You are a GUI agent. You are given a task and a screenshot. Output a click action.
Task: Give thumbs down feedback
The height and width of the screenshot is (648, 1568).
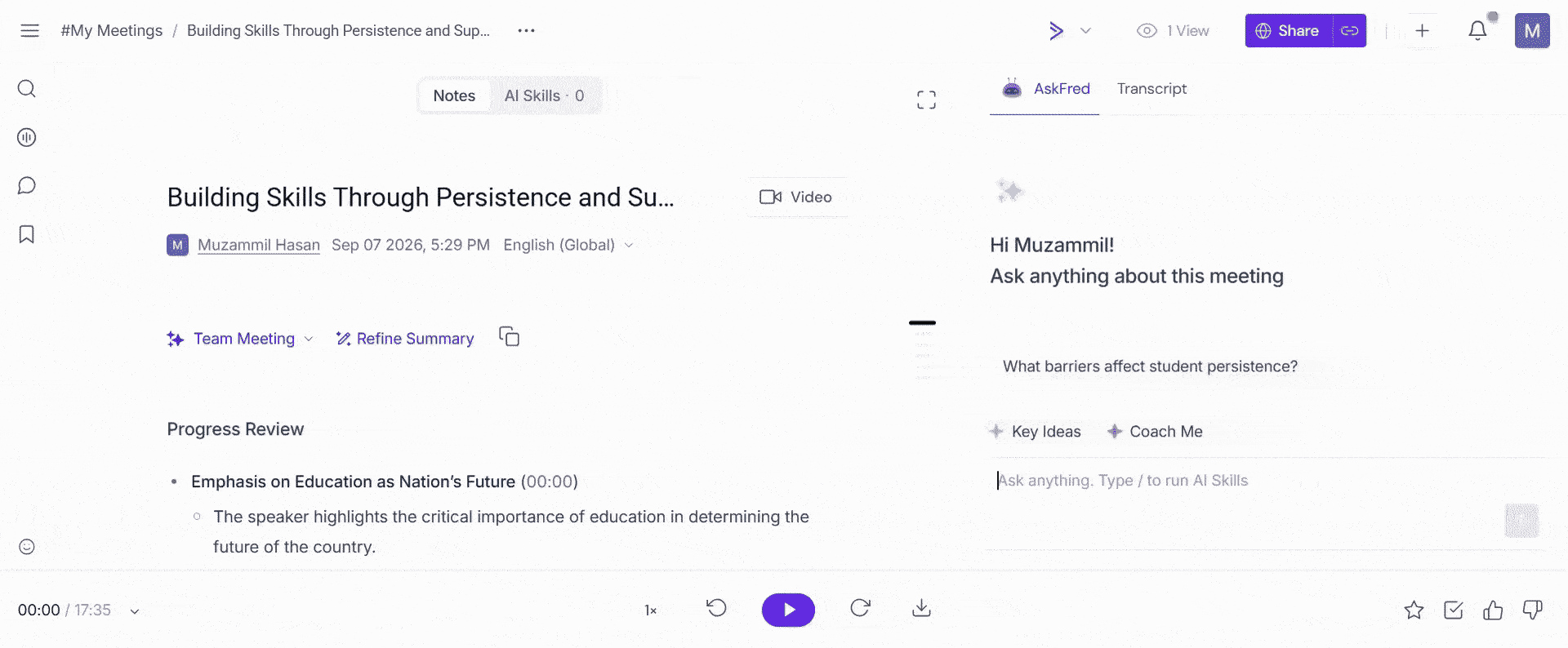tap(1533, 610)
